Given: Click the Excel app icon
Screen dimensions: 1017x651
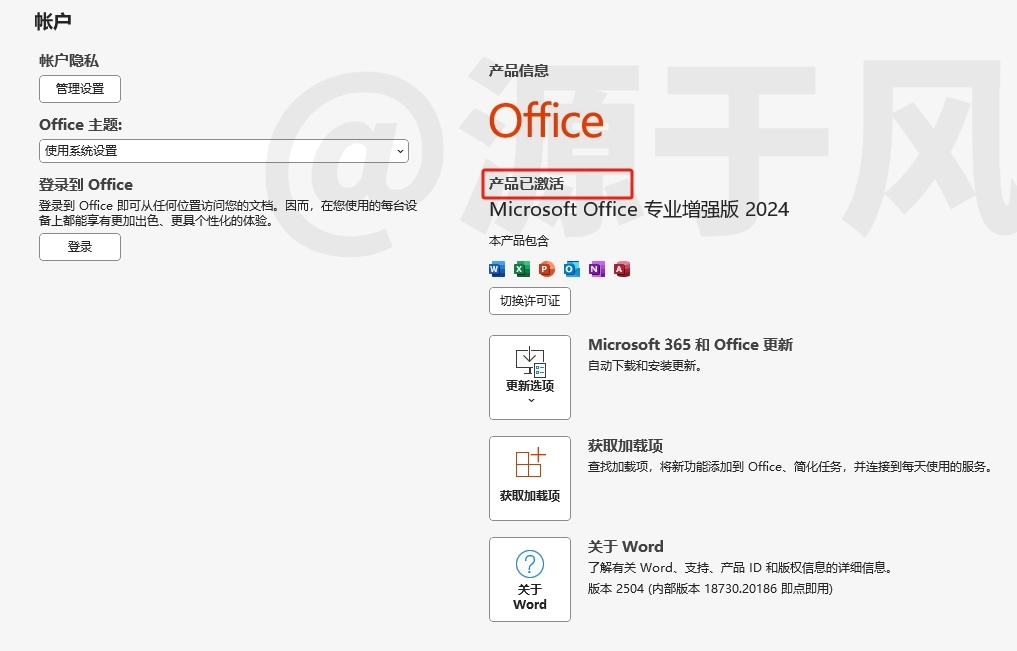Looking at the screenshot, I should pos(521,268).
